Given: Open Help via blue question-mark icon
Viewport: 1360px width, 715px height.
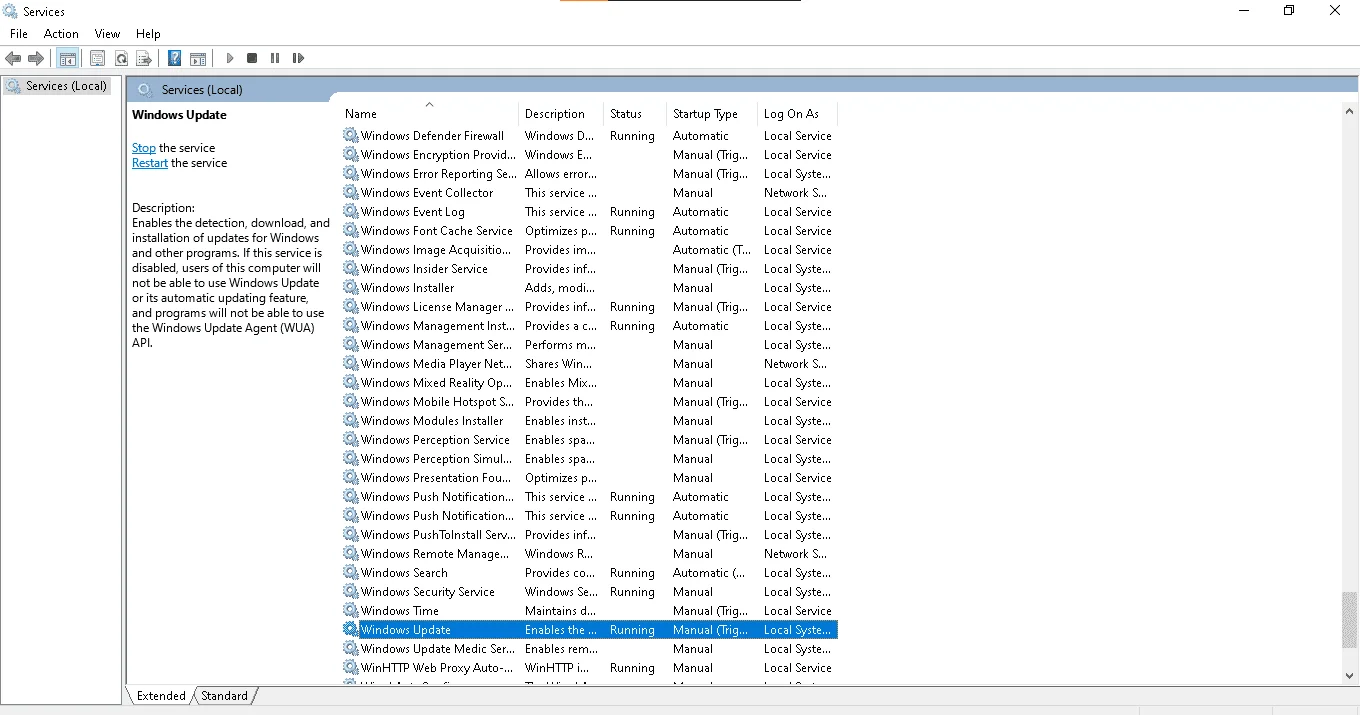Looking at the screenshot, I should tap(174, 58).
